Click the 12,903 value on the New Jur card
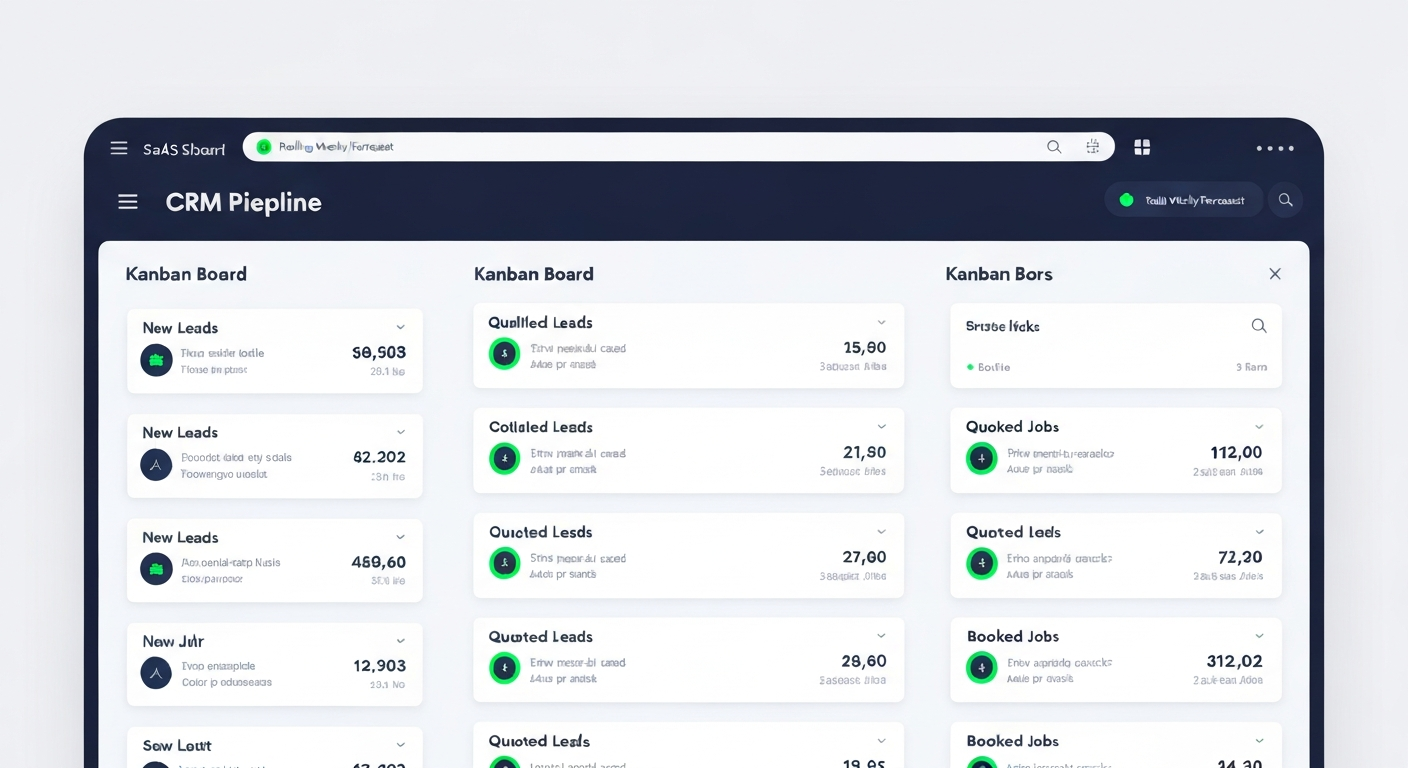Viewport: 1408px width, 768px height. point(379,666)
